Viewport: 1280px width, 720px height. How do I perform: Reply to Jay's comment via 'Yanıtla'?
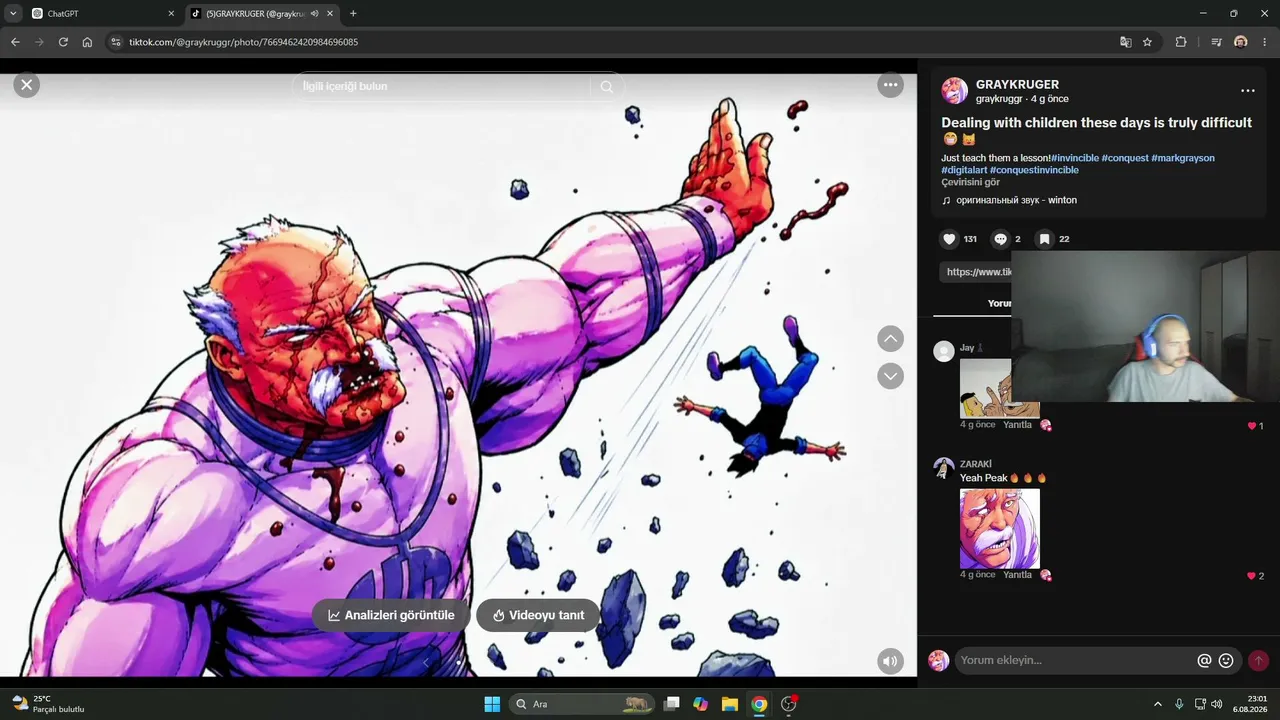click(1017, 425)
